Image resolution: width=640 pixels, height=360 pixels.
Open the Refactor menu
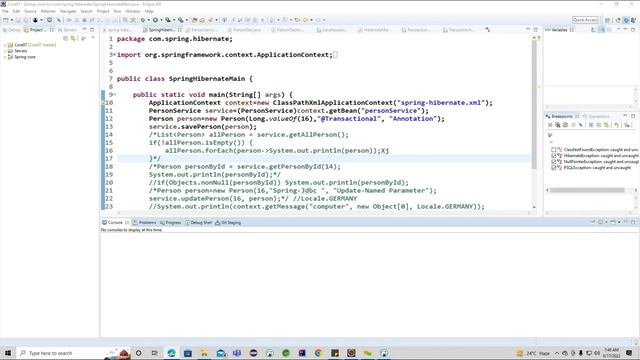[x=48, y=11]
